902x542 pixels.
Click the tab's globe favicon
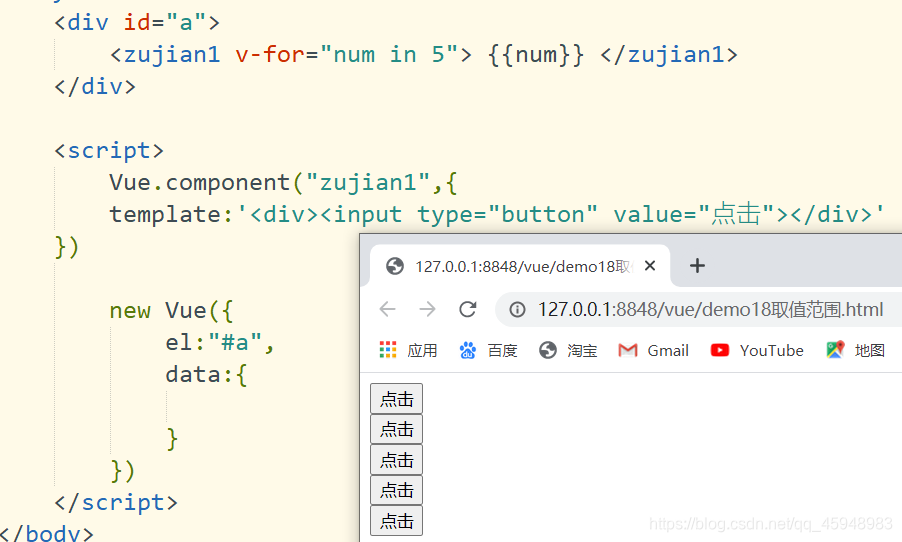click(395, 266)
